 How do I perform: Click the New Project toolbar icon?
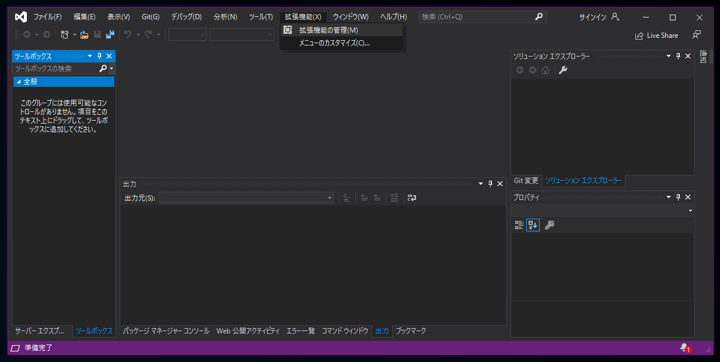[65, 34]
